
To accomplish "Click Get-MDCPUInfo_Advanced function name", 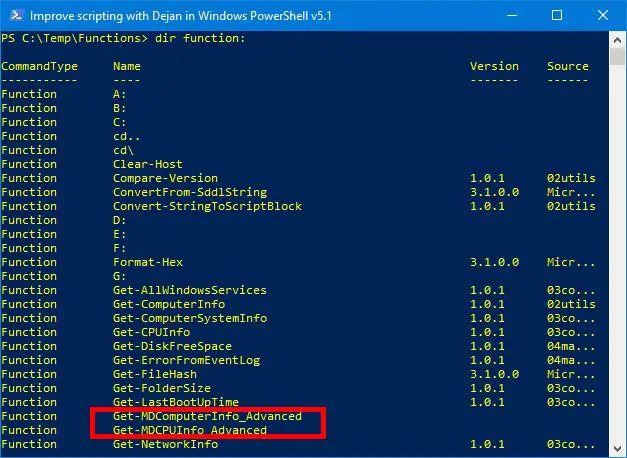I will click(x=190, y=430).
